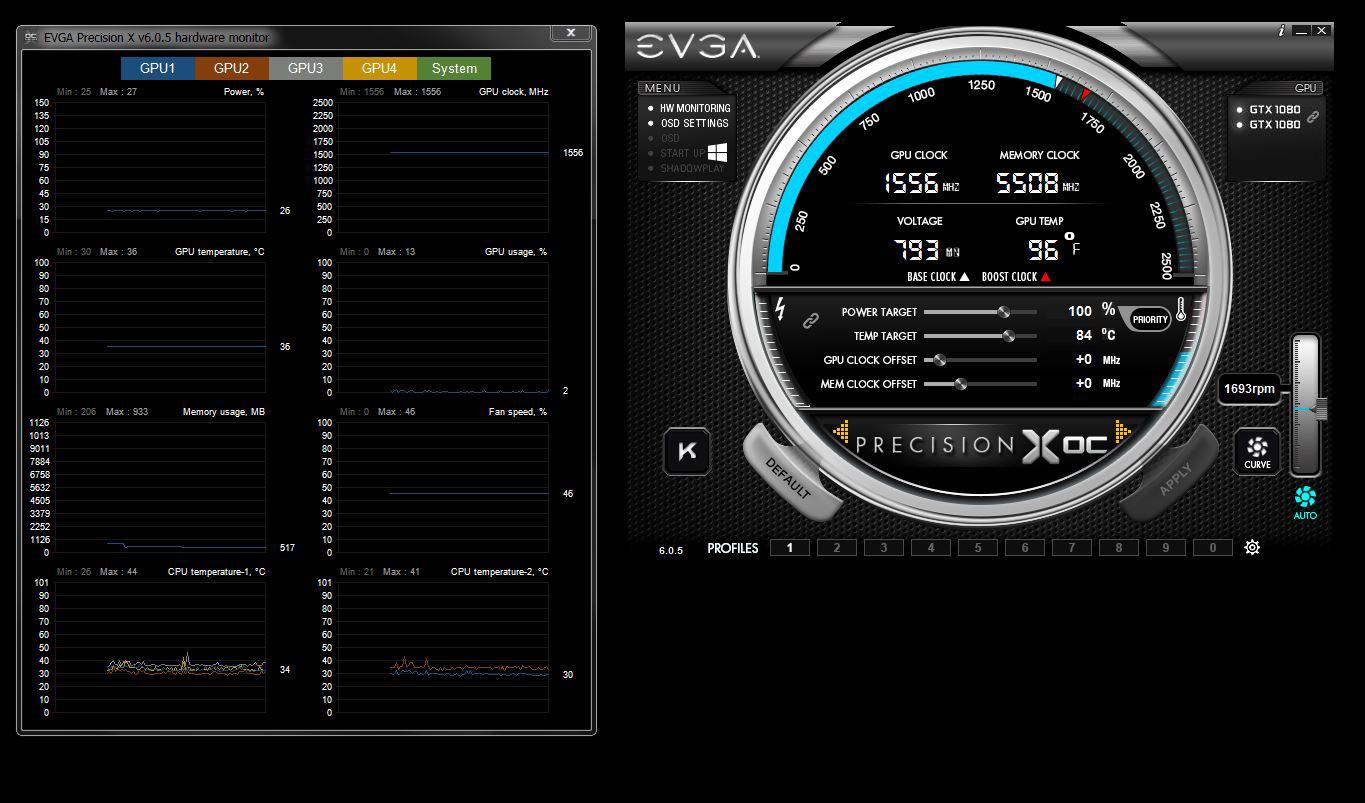The width and height of the screenshot is (1365, 803).
Task: Click the Temp Target slider handle
Action: [x=1008, y=336]
